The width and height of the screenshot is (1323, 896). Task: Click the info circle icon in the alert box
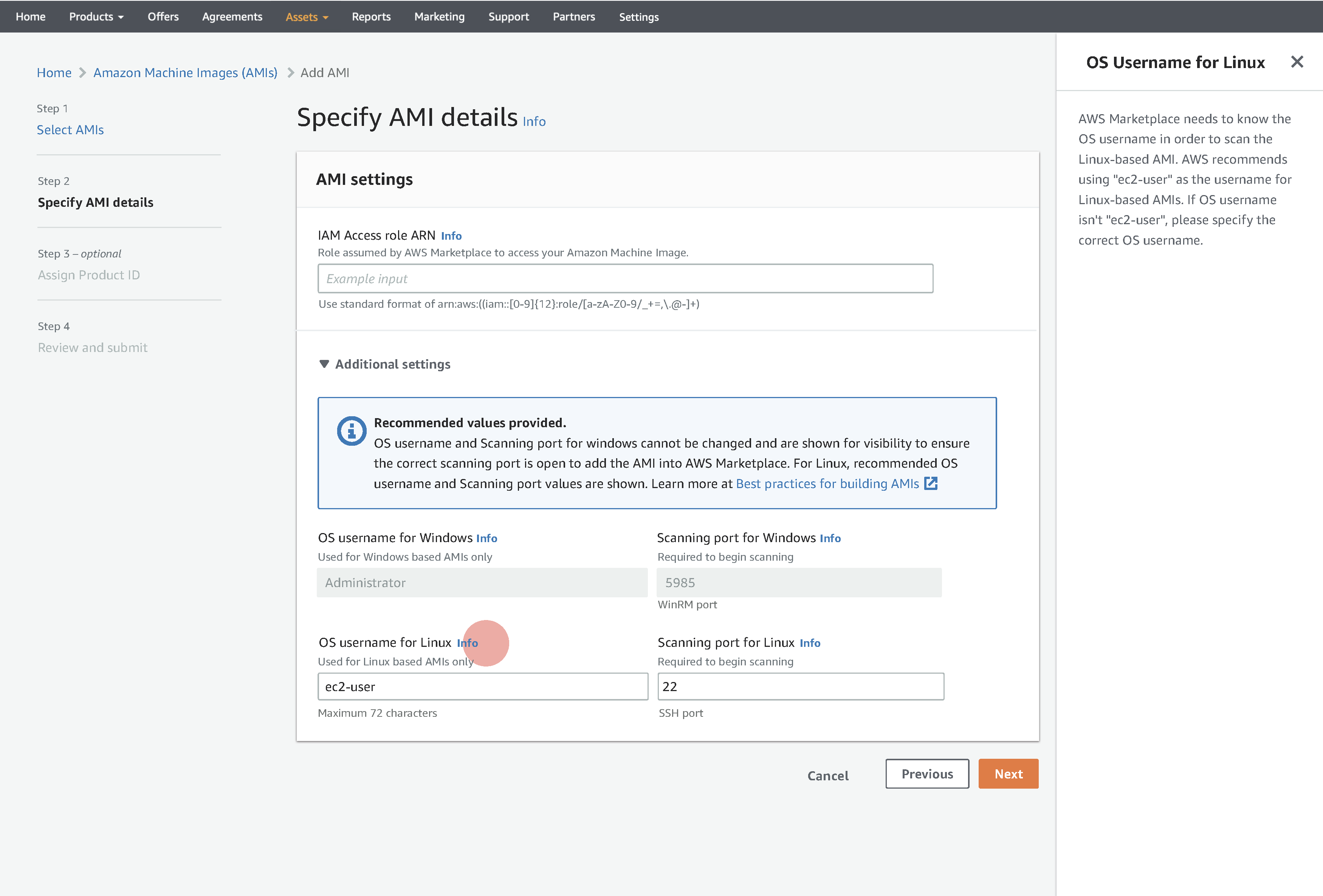(x=351, y=431)
